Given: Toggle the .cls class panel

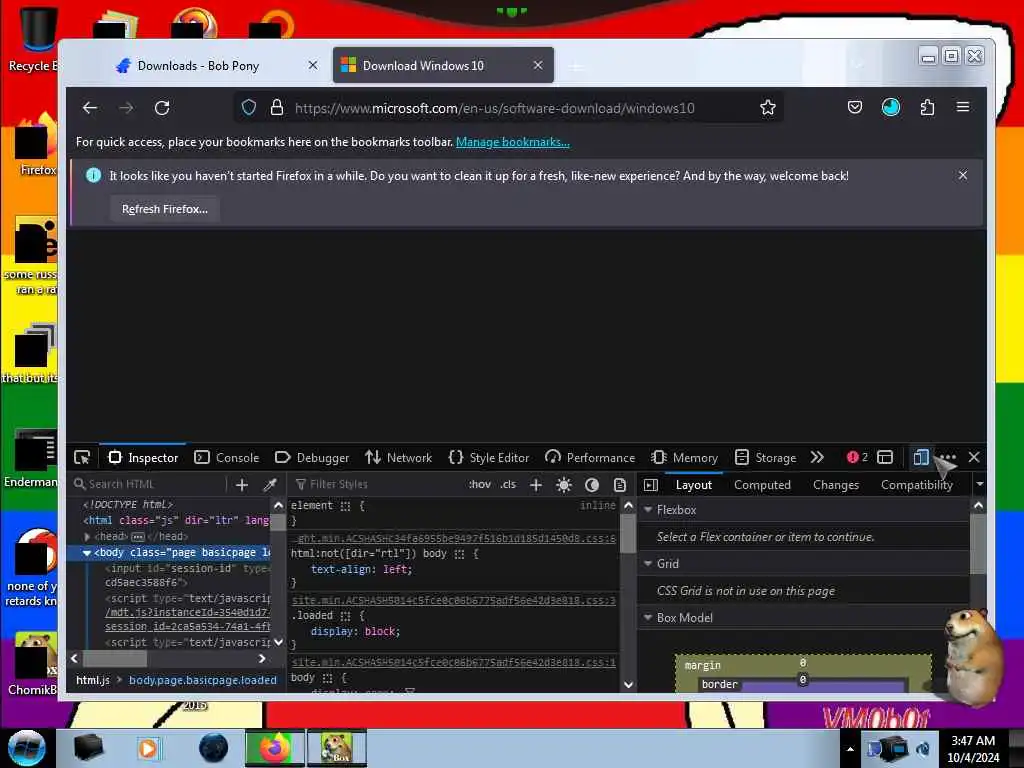Looking at the screenshot, I should (508, 485).
